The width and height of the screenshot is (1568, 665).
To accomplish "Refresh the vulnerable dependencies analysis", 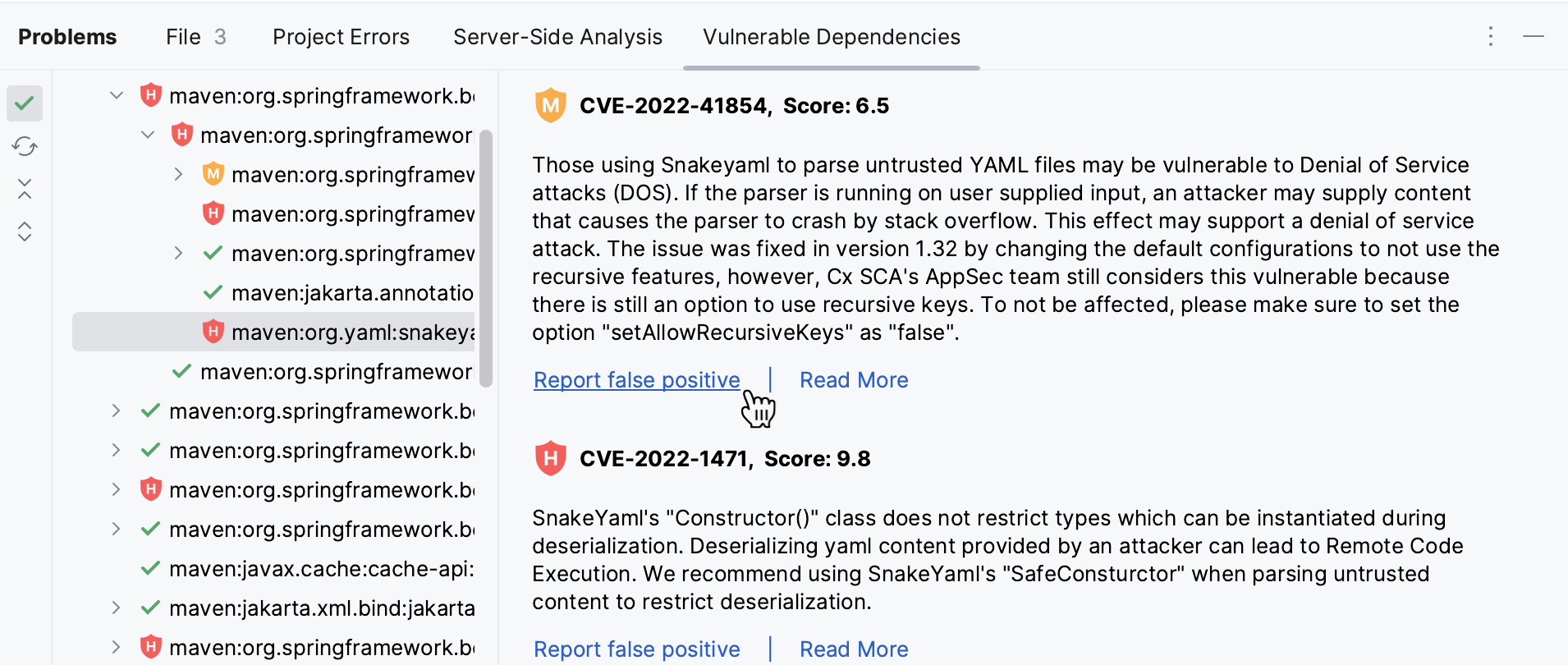I will [x=25, y=146].
